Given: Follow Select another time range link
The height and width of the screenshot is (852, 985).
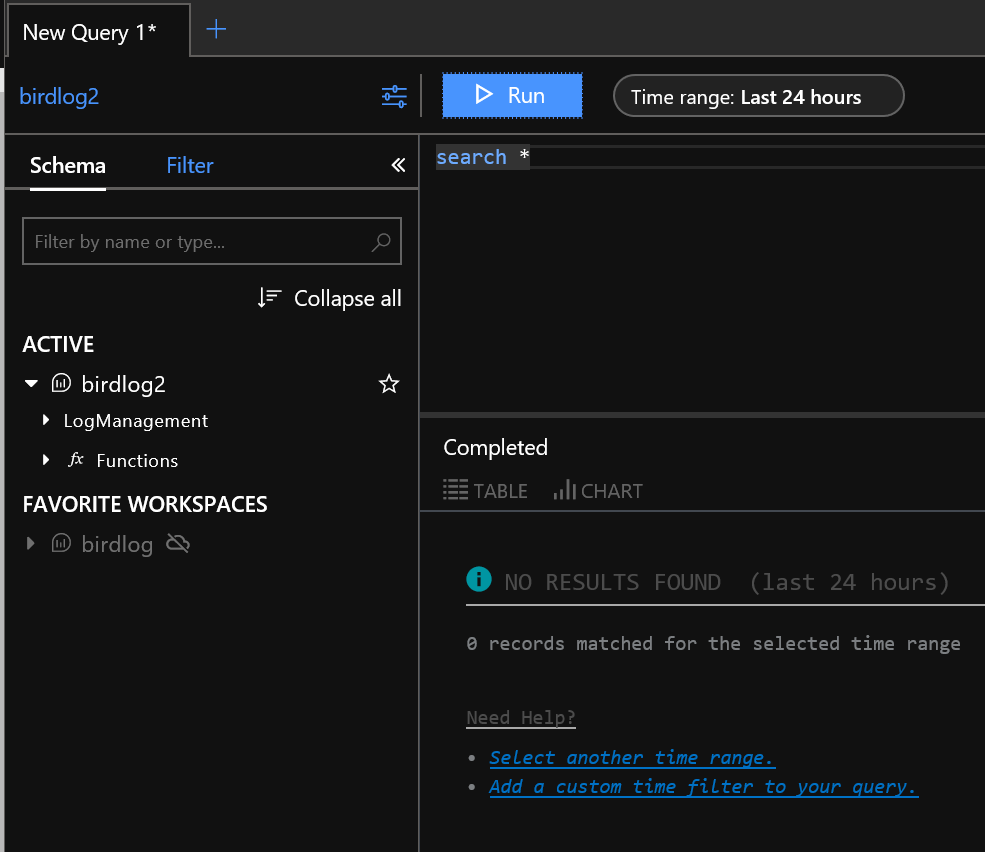Looking at the screenshot, I should [x=632, y=758].
